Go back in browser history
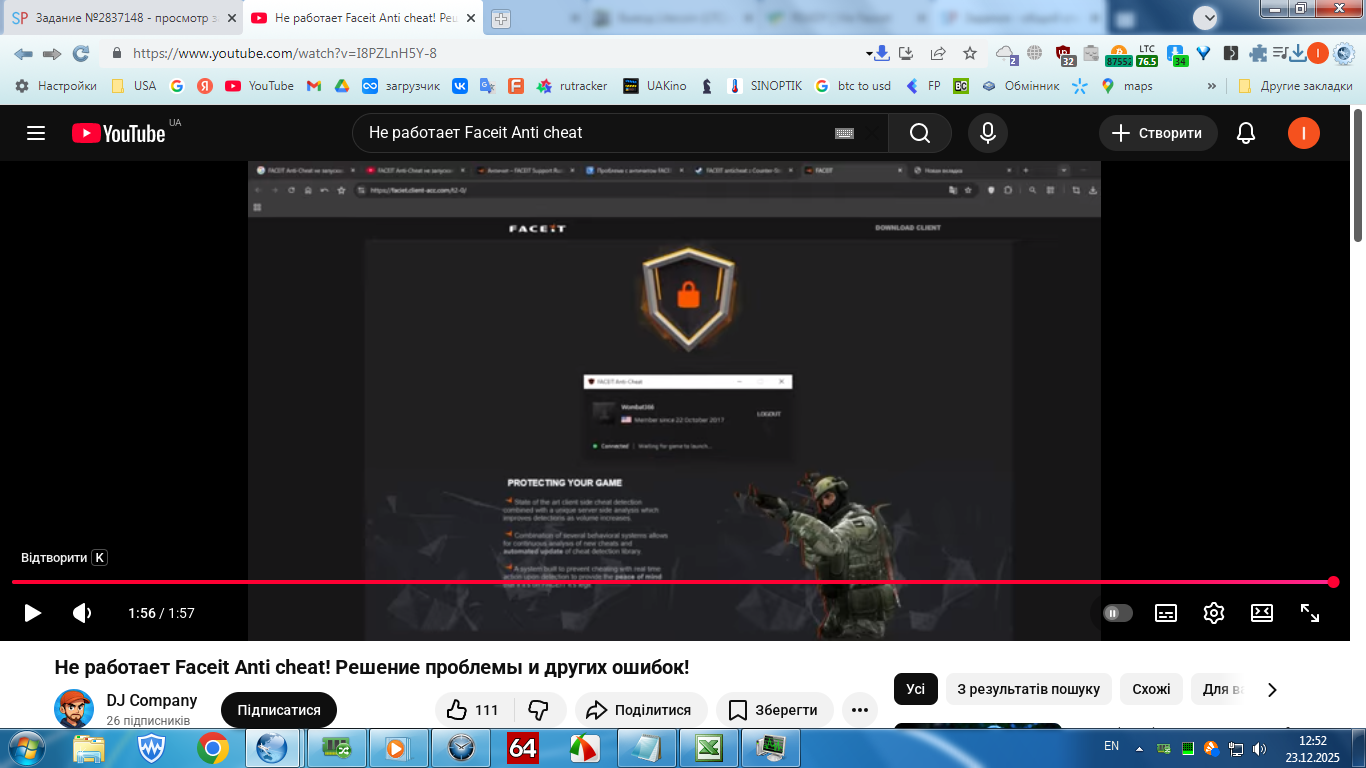The height and width of the screenshot is (768, 1366). (23, 54)
